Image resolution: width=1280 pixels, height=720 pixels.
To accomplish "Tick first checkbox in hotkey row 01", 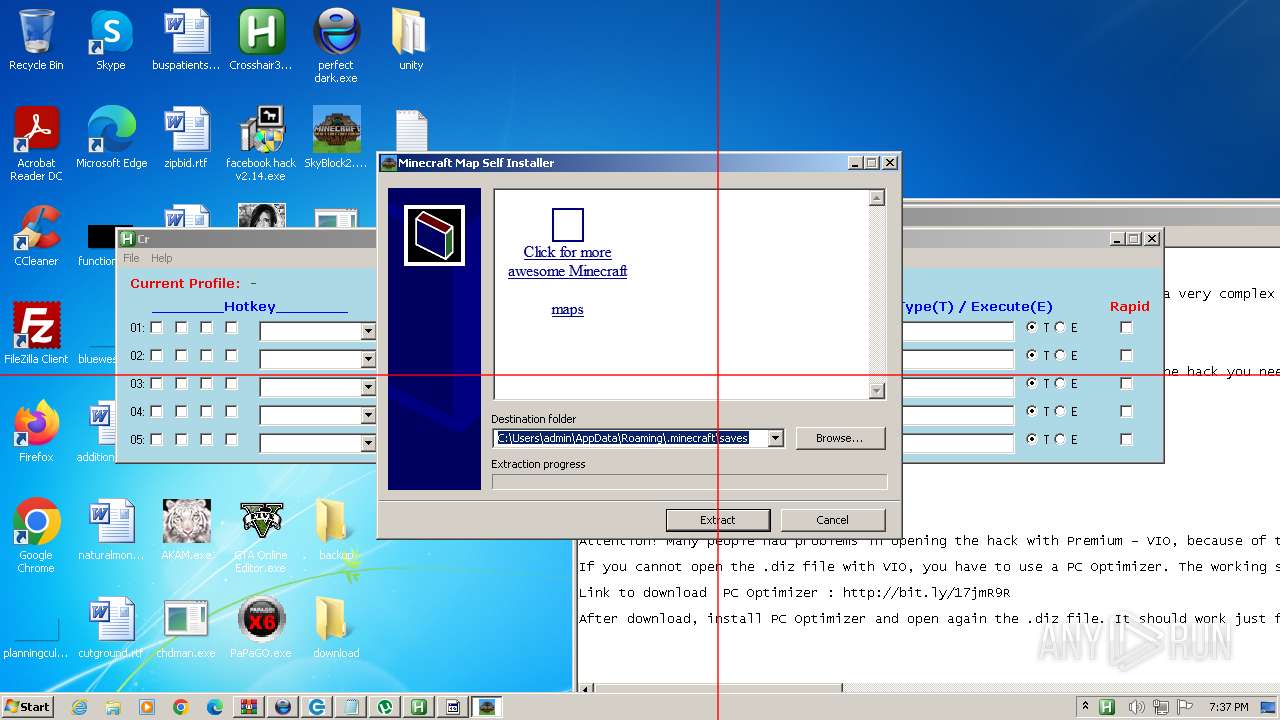I will click(x=156, y=327).
